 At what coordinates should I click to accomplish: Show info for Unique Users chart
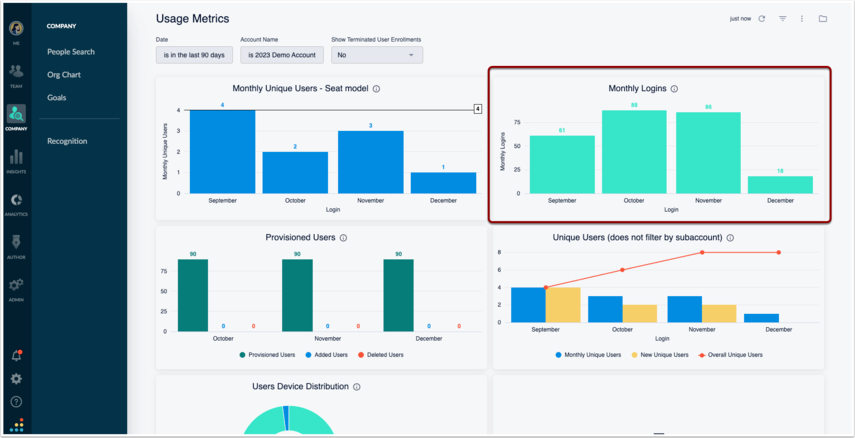tap(730, 238)
